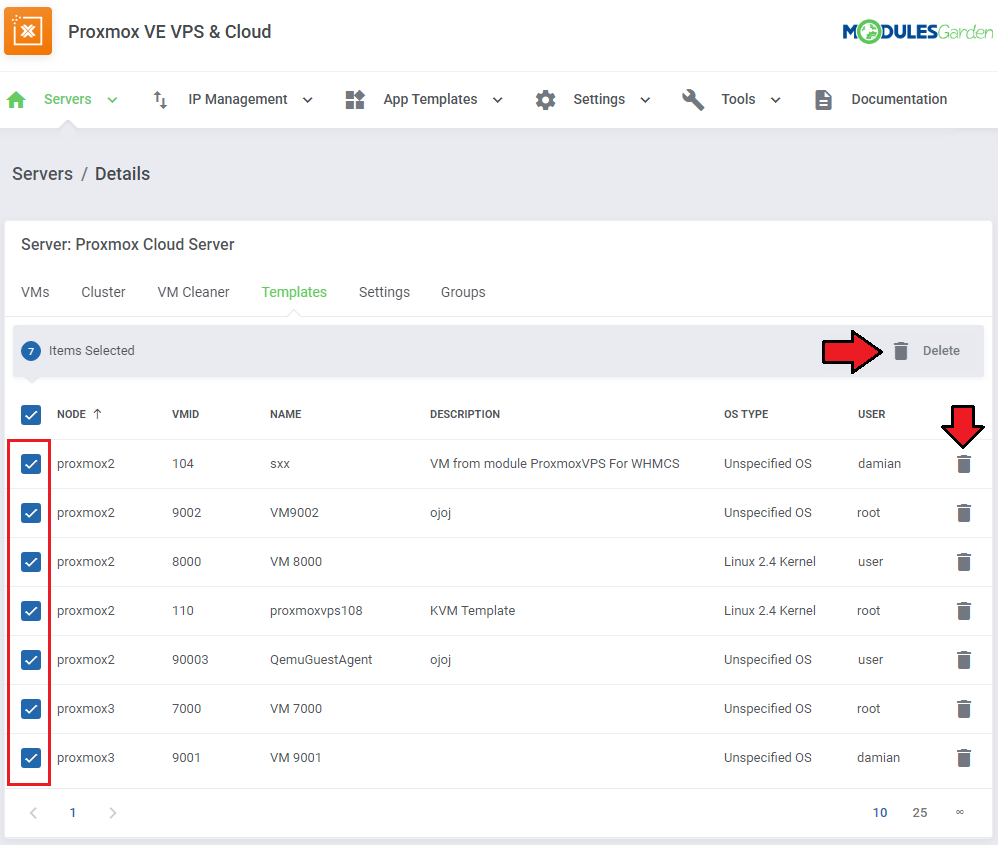Expand the IP Management dropdown chevron
Image resolution: width=998 pixels, height=845 pixels.
coord(307,100)
